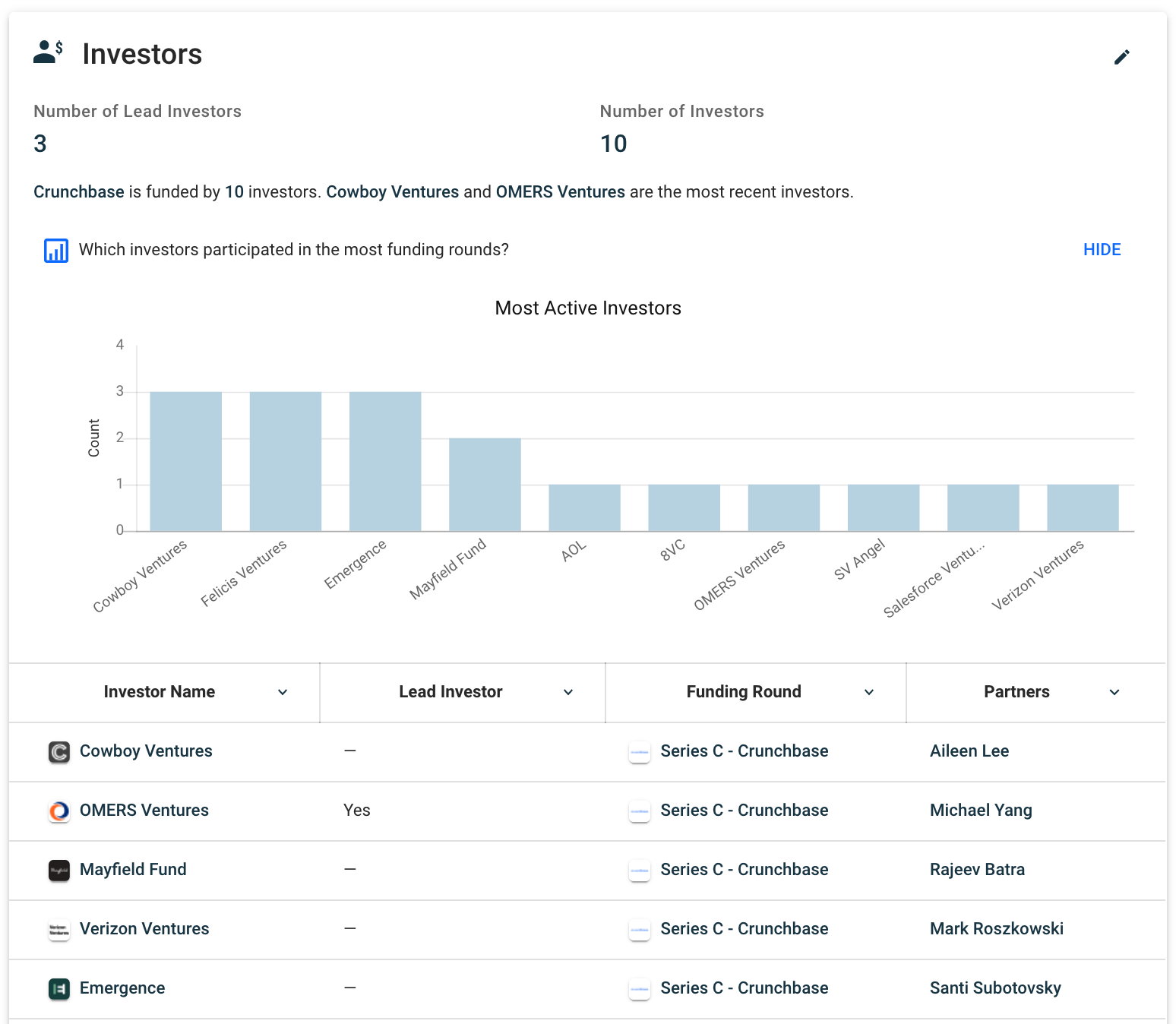Viewport: 1176px width, 1024px height.
Task: Click the Mayfield Fund bar in chart
Action: pos(485,484)
